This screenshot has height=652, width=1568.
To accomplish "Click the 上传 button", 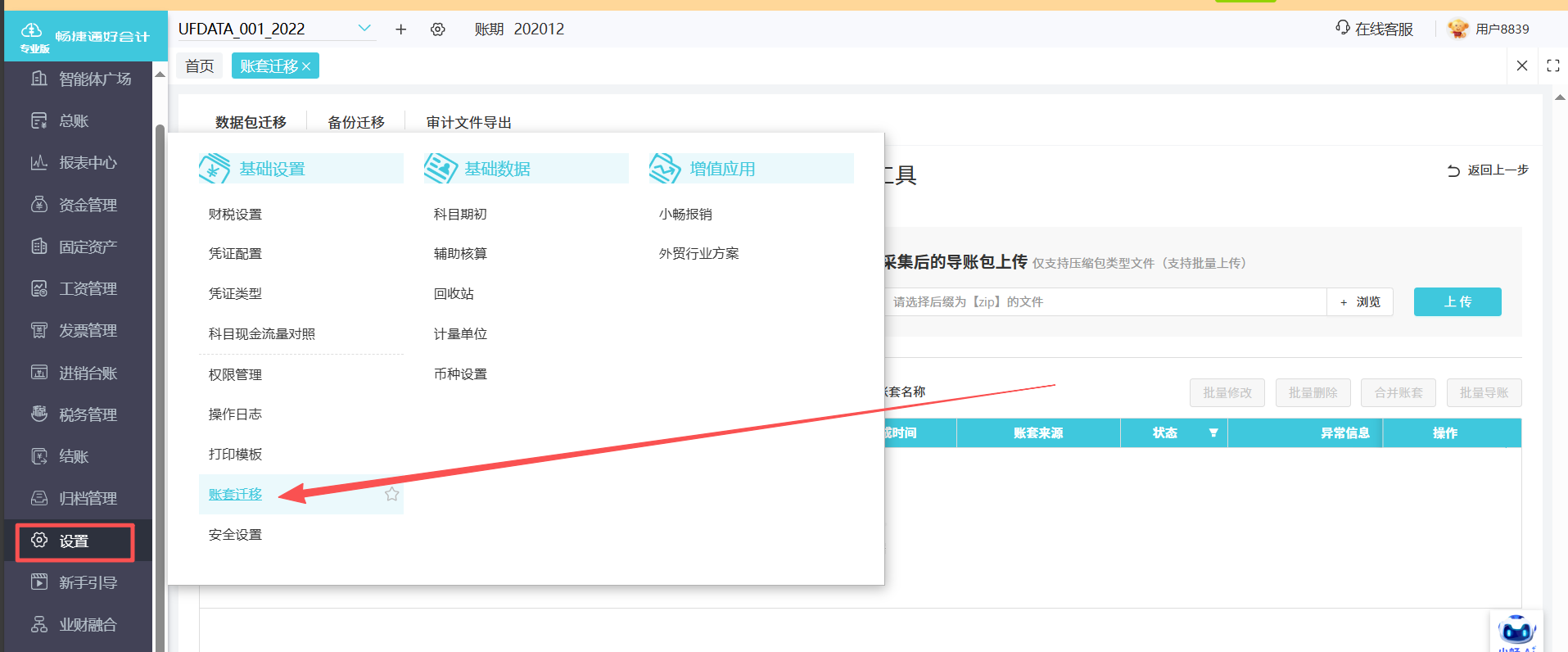I will tap(1457, 301).
